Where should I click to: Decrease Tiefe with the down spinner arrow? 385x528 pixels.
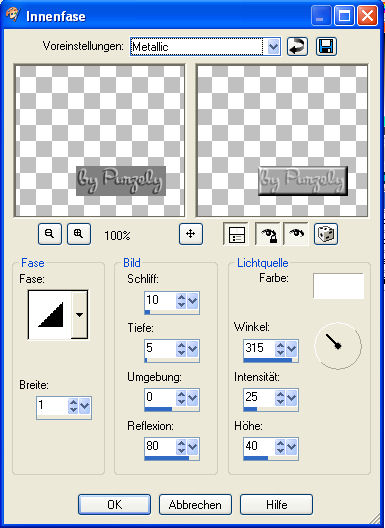click(181, 353)
